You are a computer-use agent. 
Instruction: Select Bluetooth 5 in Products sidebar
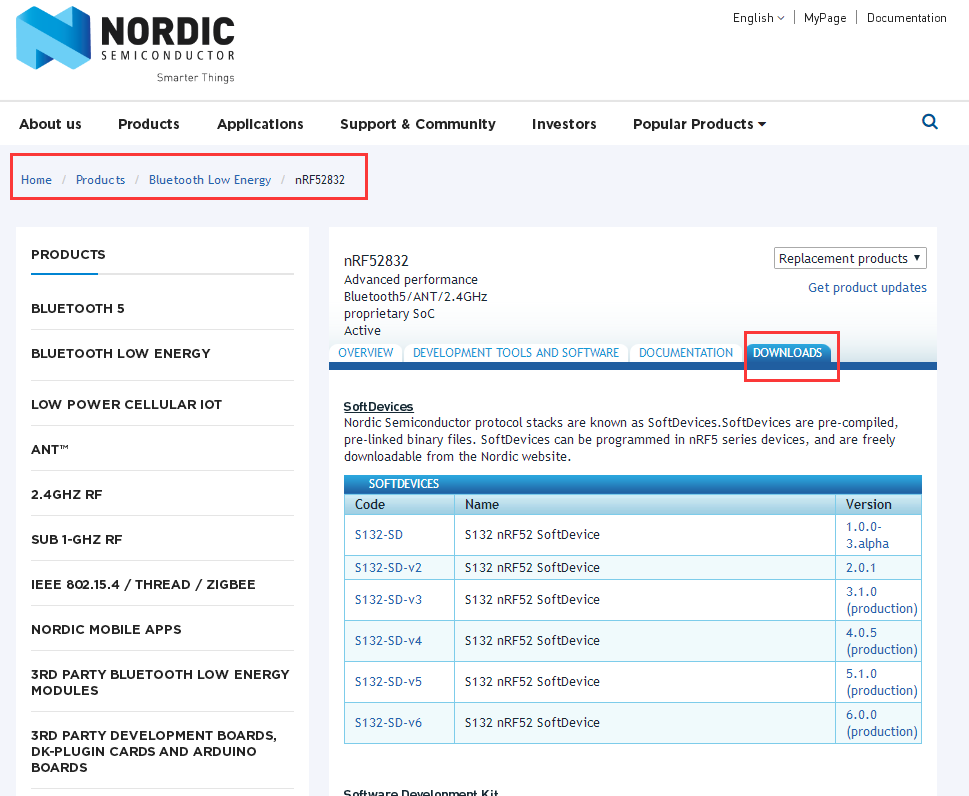point(78,308)
